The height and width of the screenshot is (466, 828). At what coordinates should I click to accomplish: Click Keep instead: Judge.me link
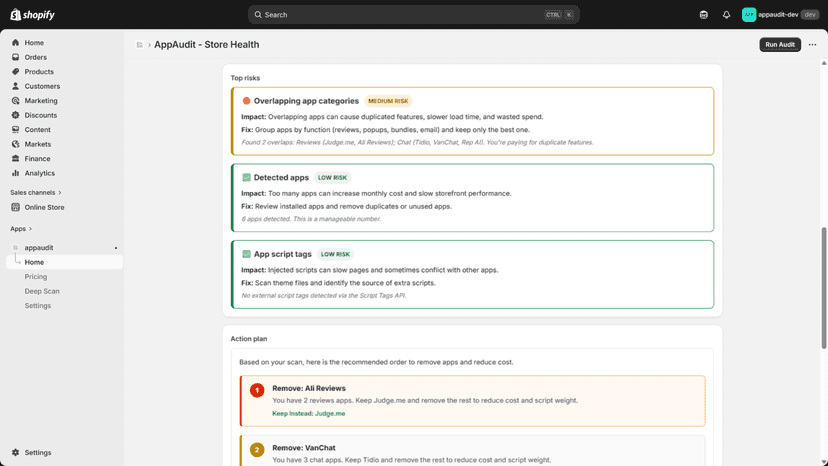tap(308, 413)
